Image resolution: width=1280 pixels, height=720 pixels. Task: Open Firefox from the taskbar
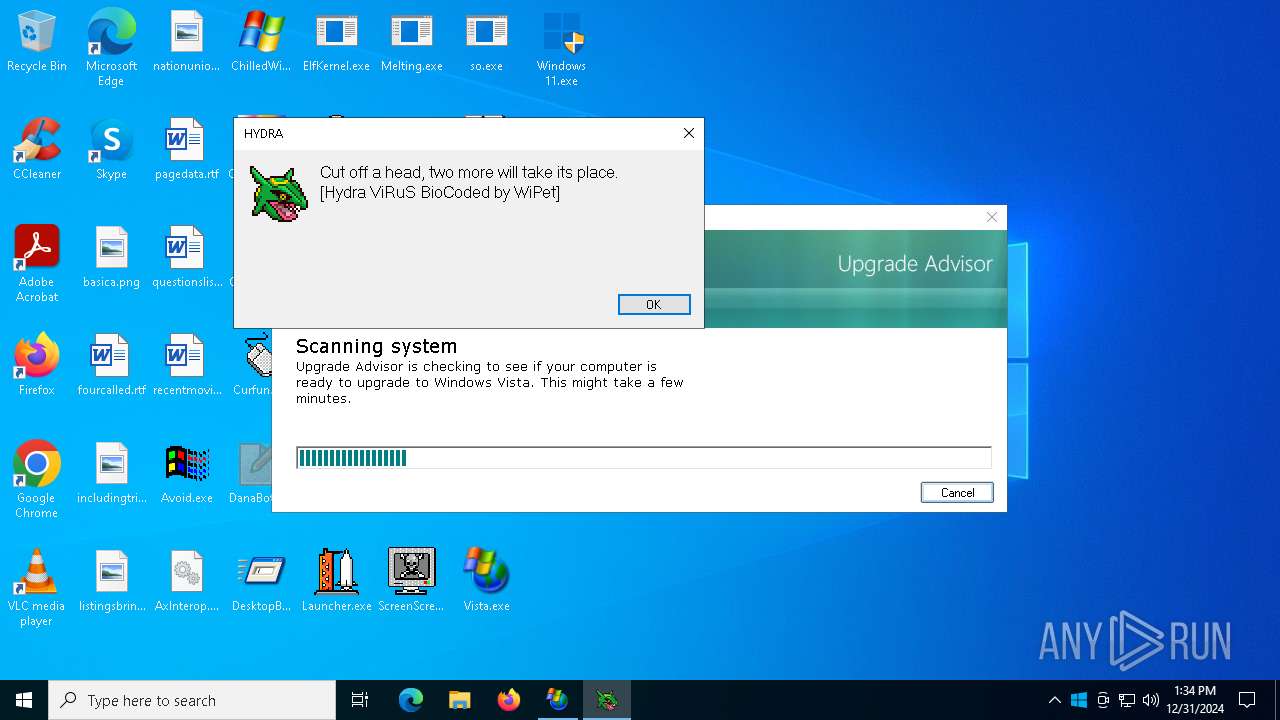(x=509, y=700)
